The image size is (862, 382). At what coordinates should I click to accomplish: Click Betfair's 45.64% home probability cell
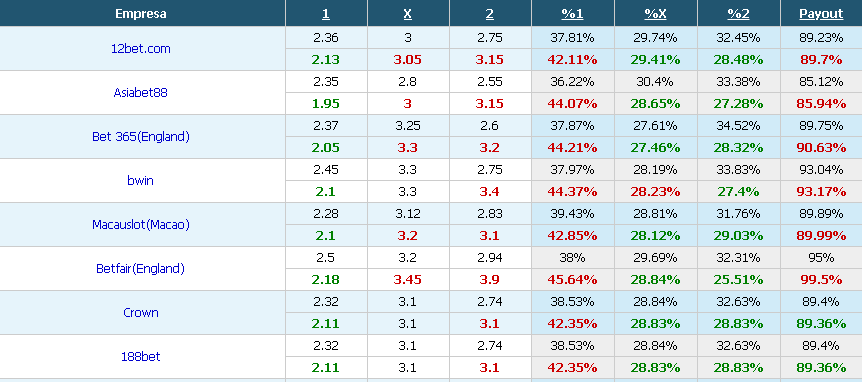click(x=572, y=280)
